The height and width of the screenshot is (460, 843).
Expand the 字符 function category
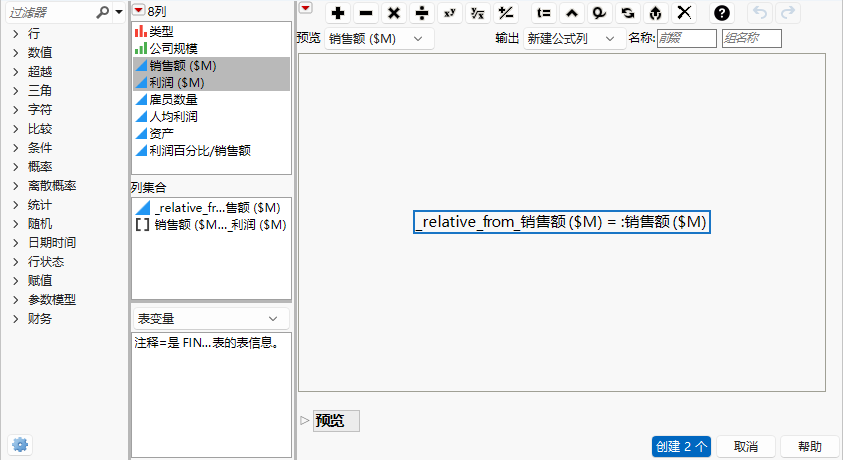pos(16,110)
